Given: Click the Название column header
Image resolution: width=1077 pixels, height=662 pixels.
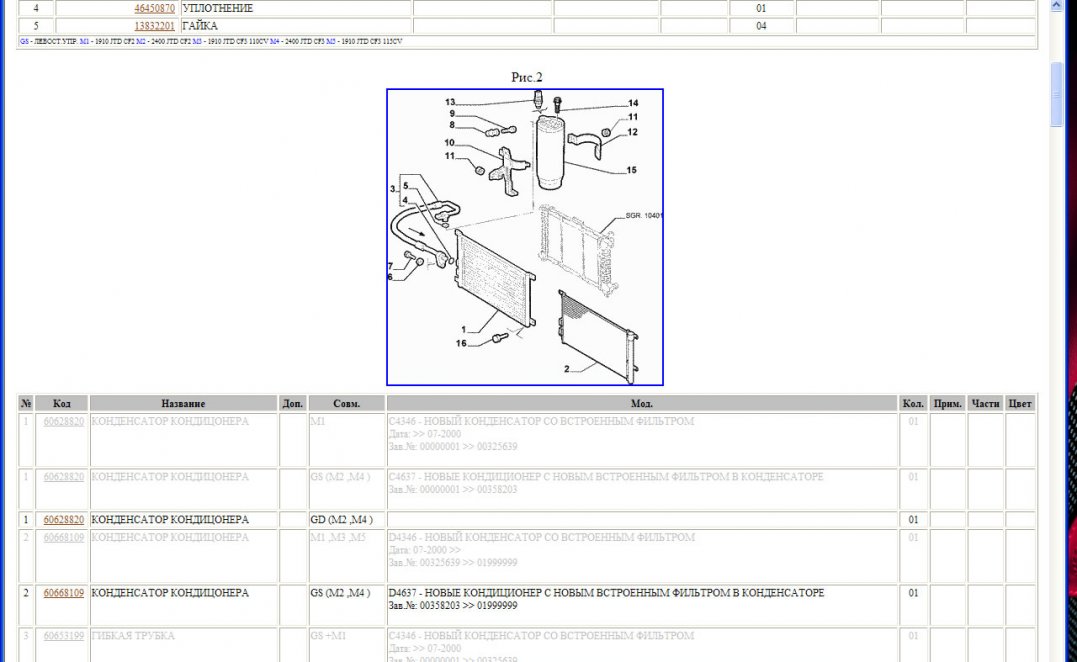Looking at the screenshot, I should tap(182, 404).
